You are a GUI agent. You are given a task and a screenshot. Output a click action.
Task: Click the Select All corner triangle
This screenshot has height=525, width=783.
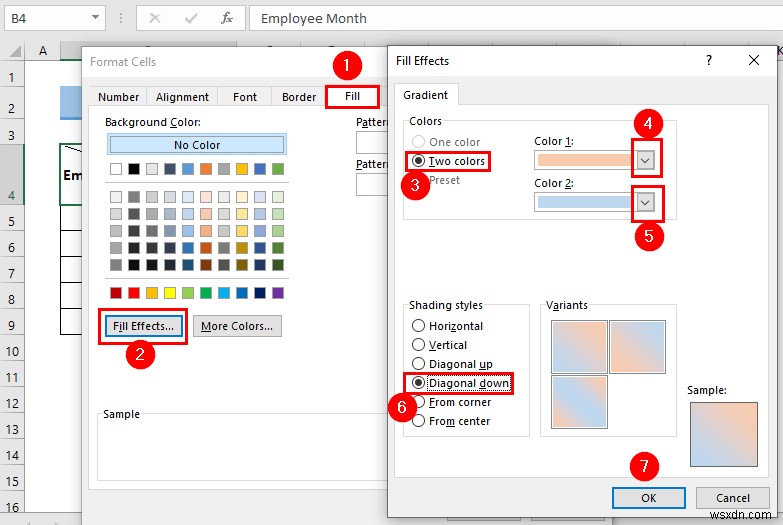[x=15, y=51]
